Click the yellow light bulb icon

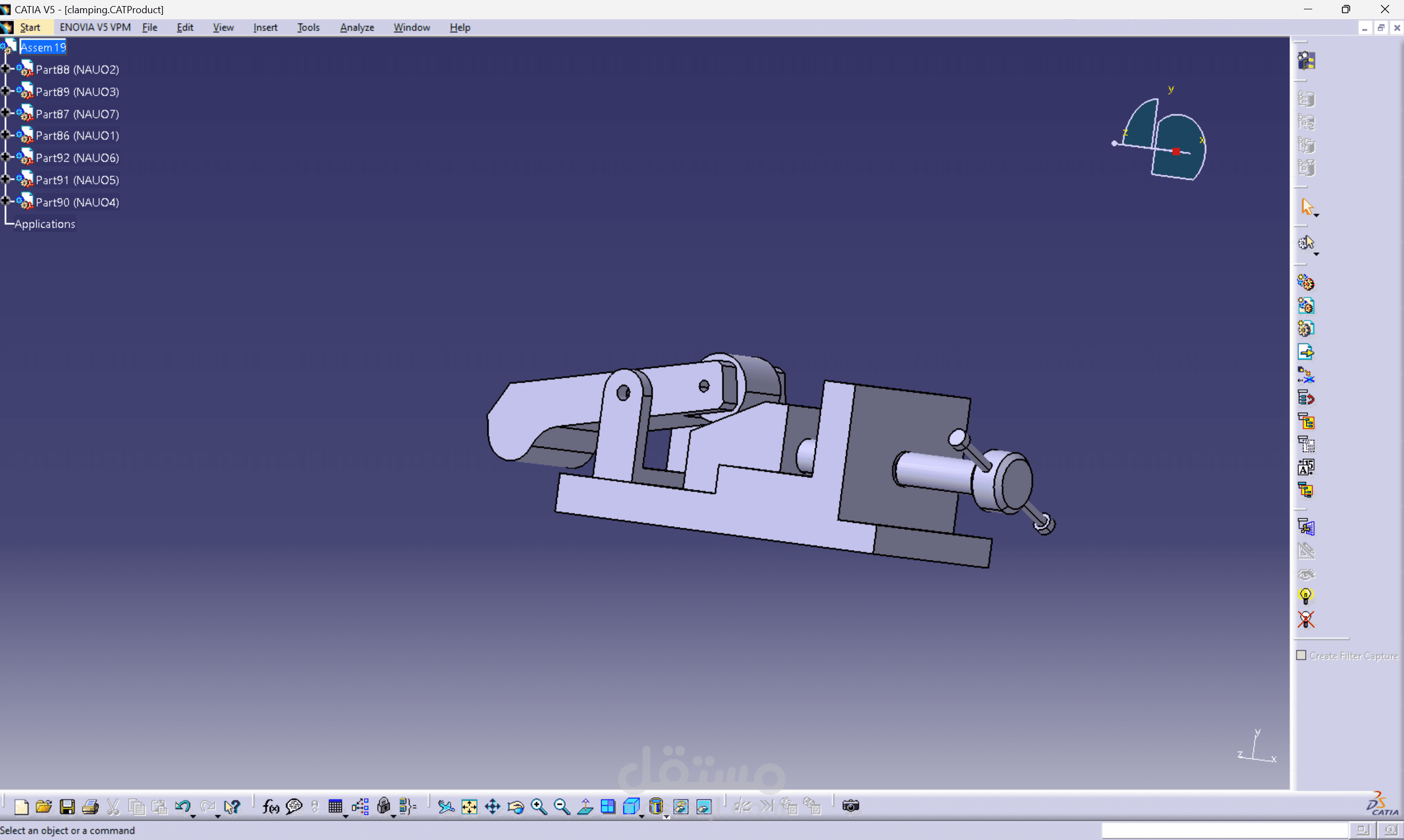tap(1306, 596)
